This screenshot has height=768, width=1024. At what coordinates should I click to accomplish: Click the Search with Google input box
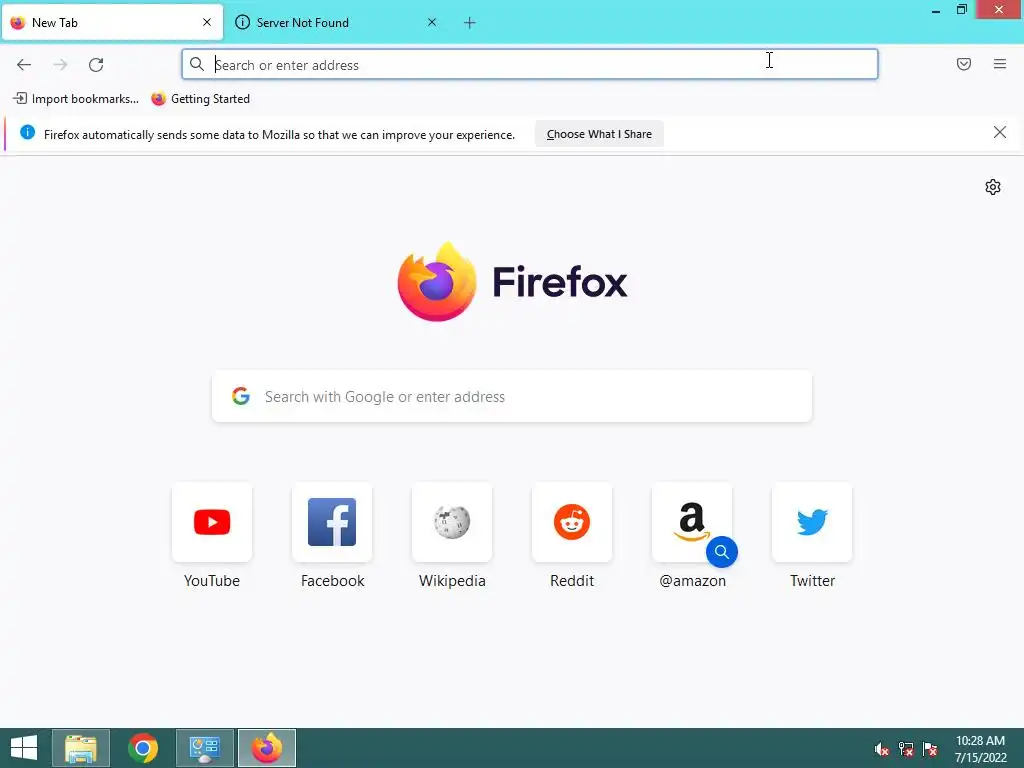[512, 396]
